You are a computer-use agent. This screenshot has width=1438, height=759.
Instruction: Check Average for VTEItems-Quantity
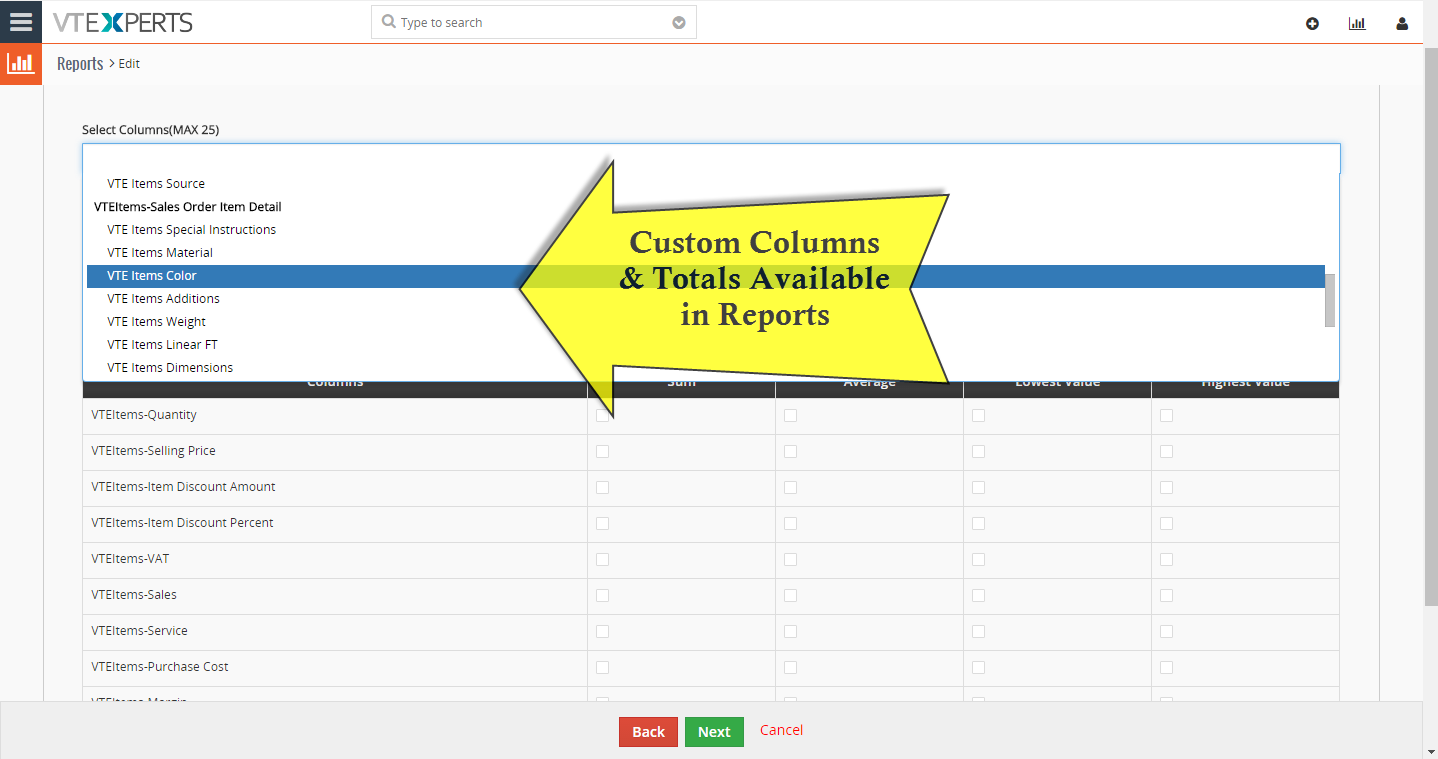pyautogui.click(x=790, y=415)
